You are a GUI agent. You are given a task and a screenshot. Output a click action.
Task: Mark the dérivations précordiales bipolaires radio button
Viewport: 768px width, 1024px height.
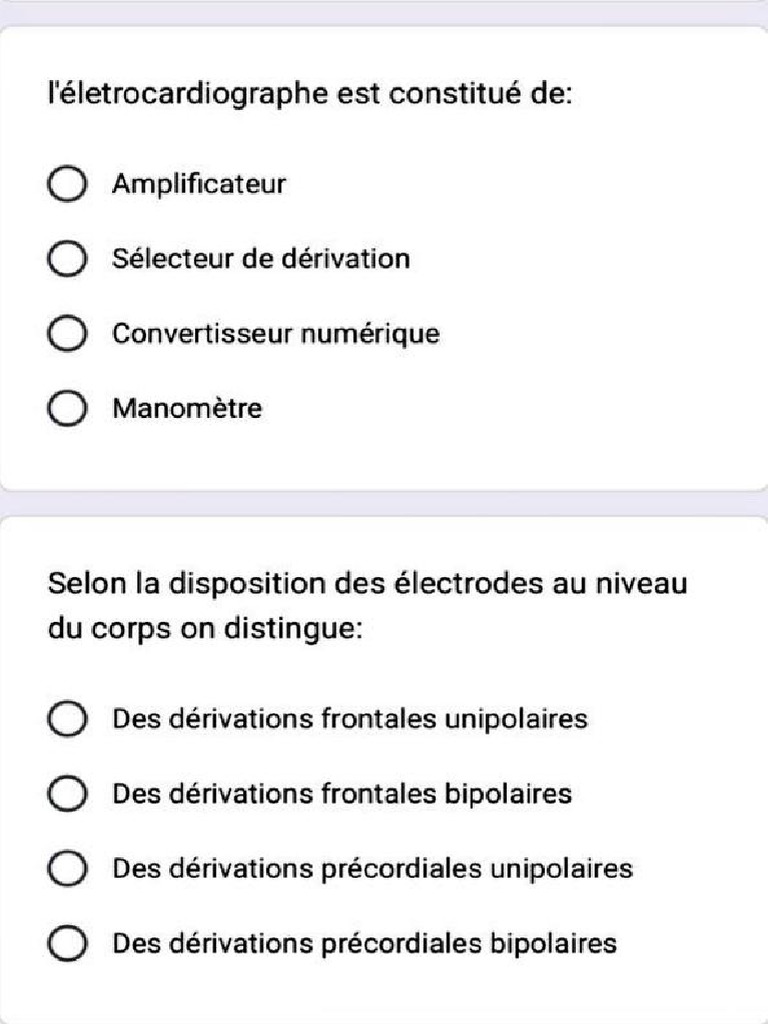(66, 943)
